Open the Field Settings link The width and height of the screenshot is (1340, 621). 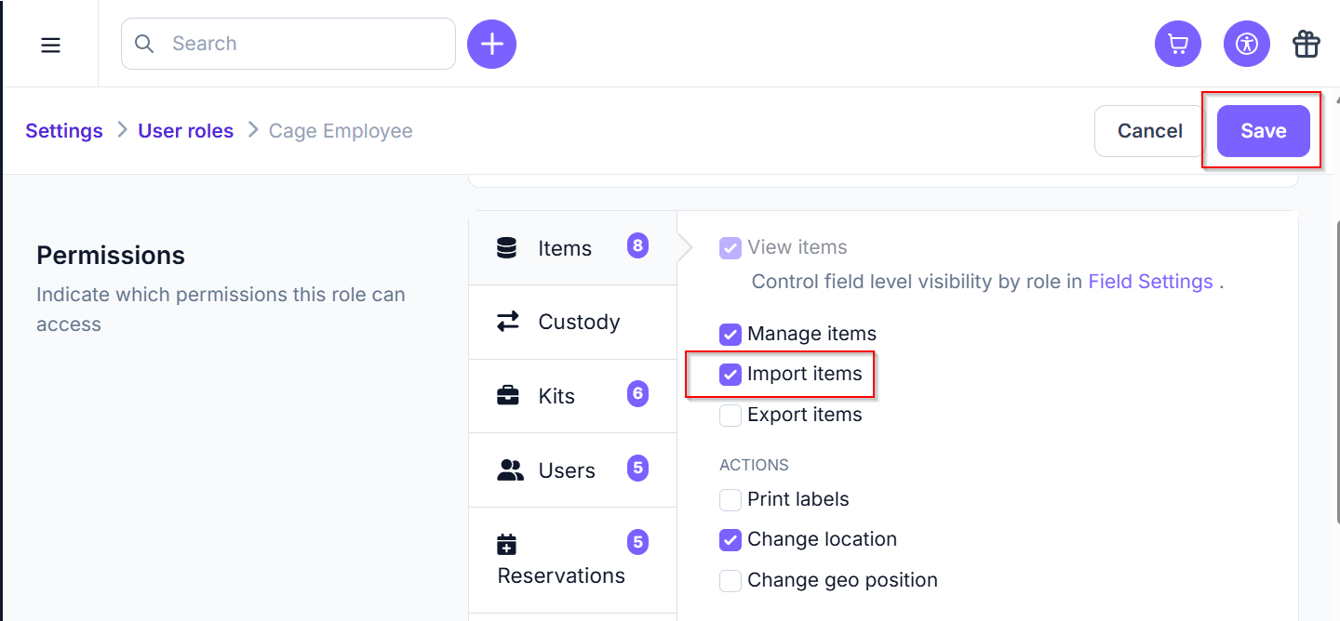[x=1150, y=282]
